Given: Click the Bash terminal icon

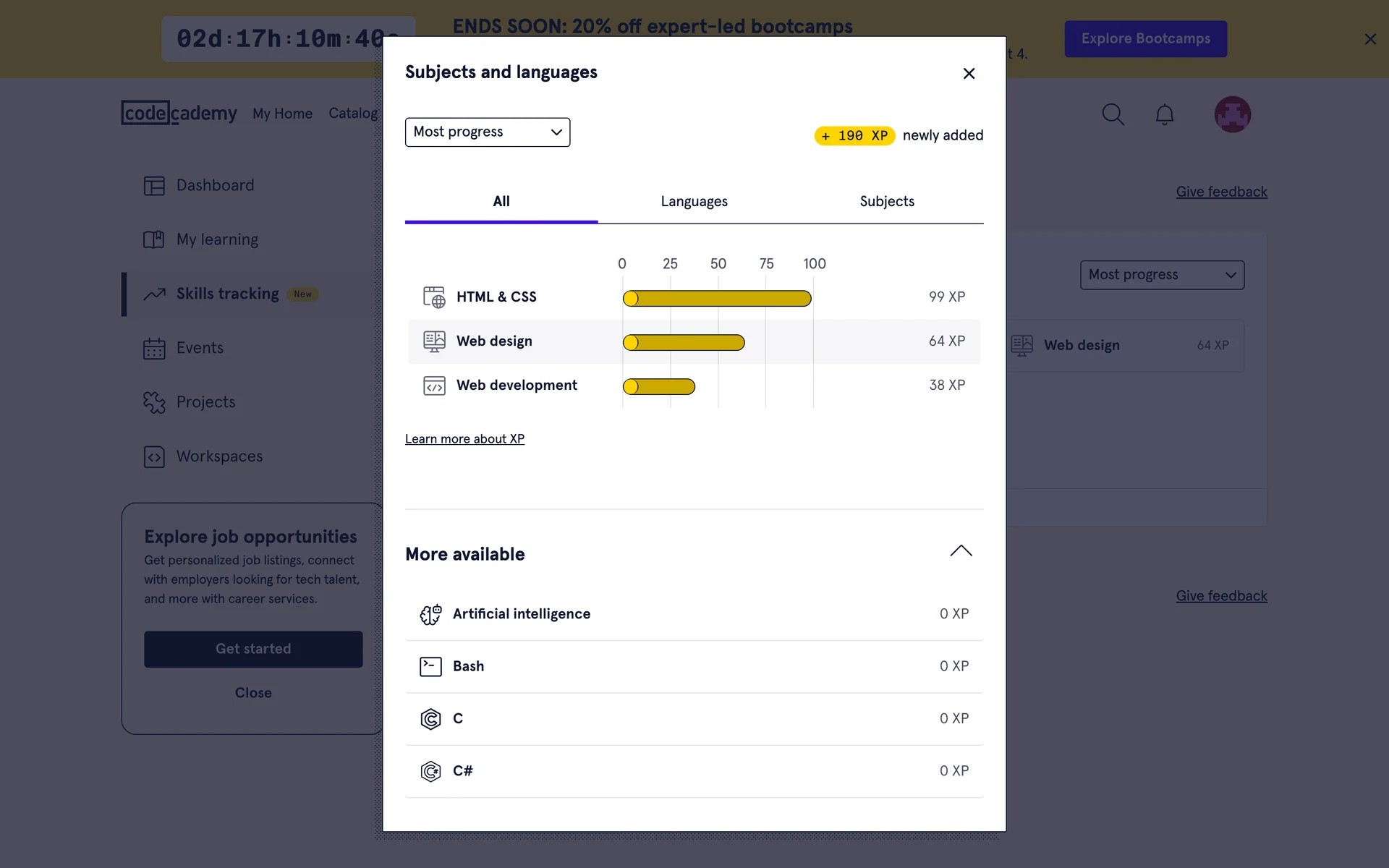Looking at the screenshot, I should click(430, 666).
